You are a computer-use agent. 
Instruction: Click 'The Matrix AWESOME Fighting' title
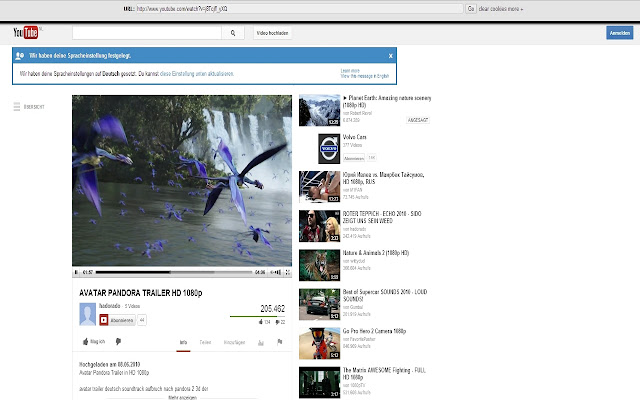[384, 374]
